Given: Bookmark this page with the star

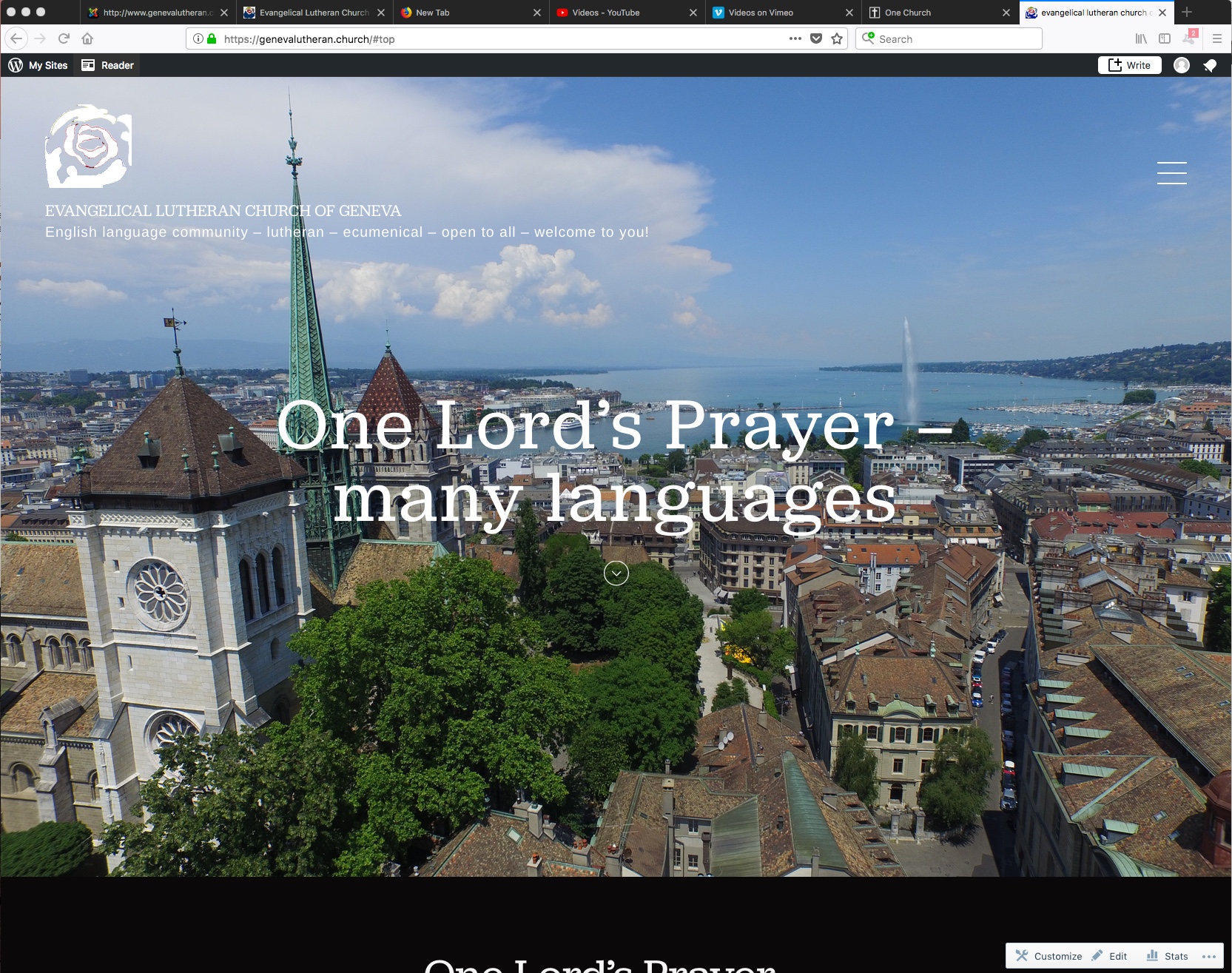Looking at the screenshot, I should [837, 39].
